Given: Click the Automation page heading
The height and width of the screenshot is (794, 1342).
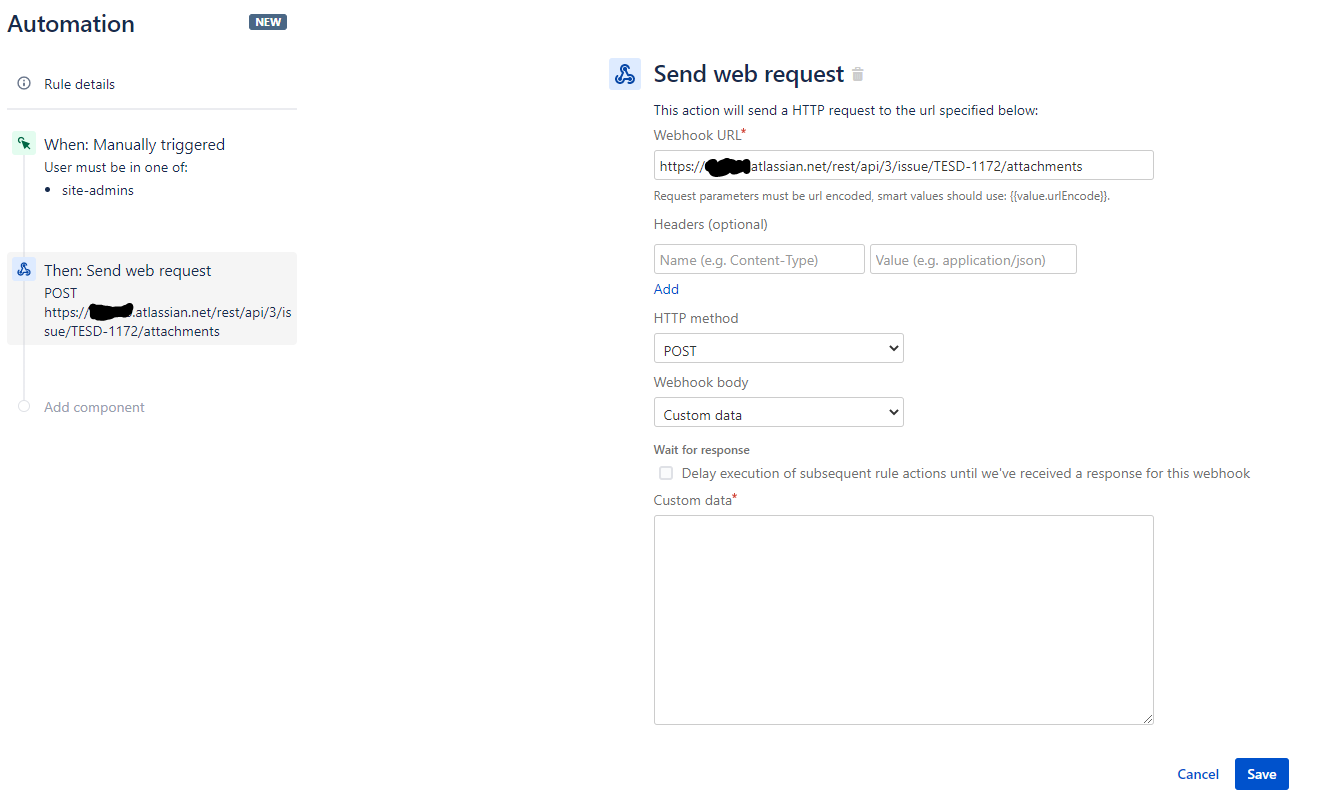Looking at the screenshot, I should click(x=71, y=24).
